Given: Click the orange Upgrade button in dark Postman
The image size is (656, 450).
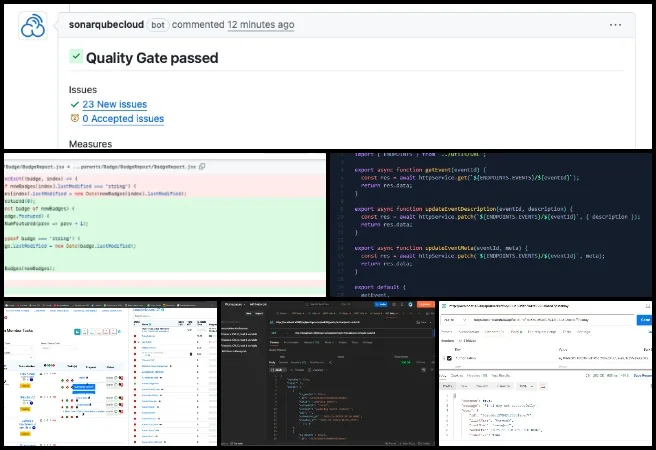Looking at the screenshot, I should [x=425, y=304].
